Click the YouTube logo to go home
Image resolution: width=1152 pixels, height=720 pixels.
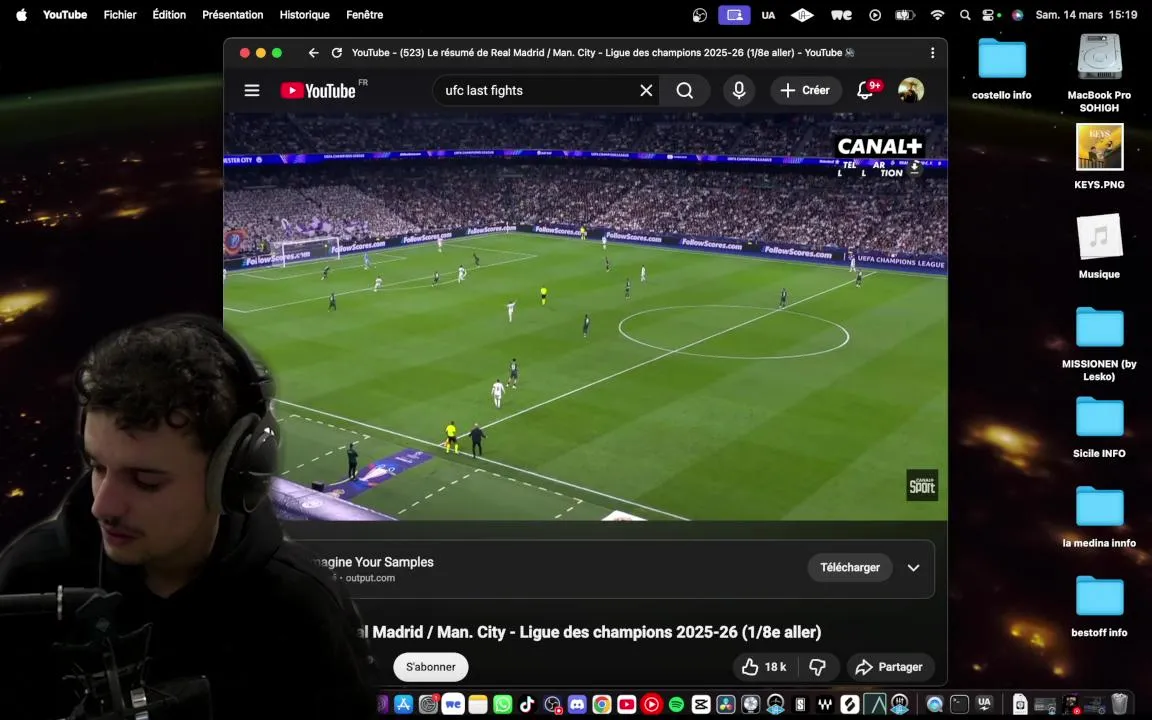tap(318, 90)
